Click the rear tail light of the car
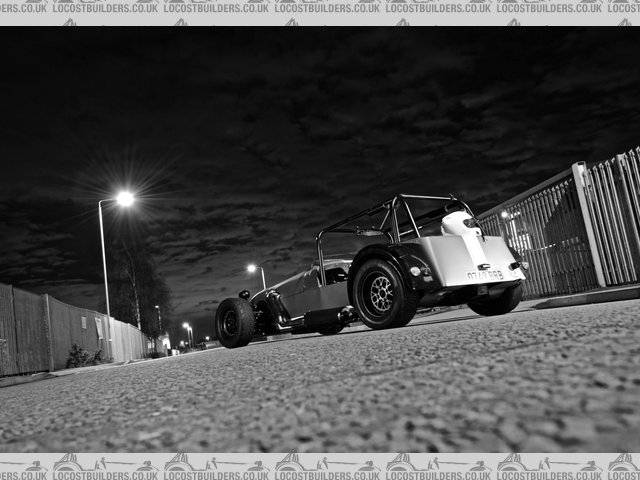 (x=415, y=271)
